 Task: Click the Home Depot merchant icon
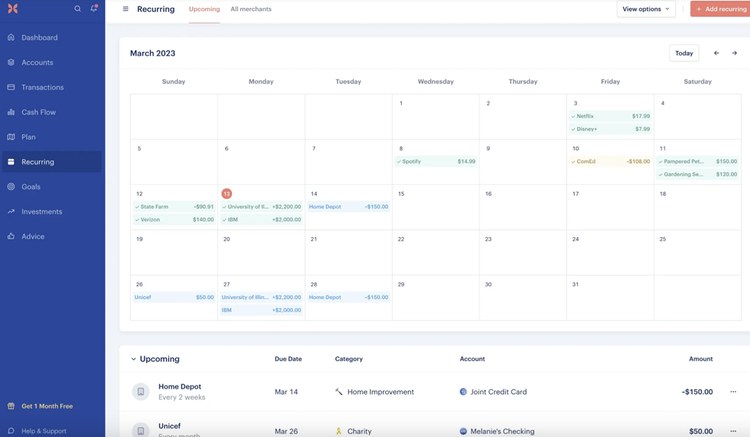(x=141, y=392)
